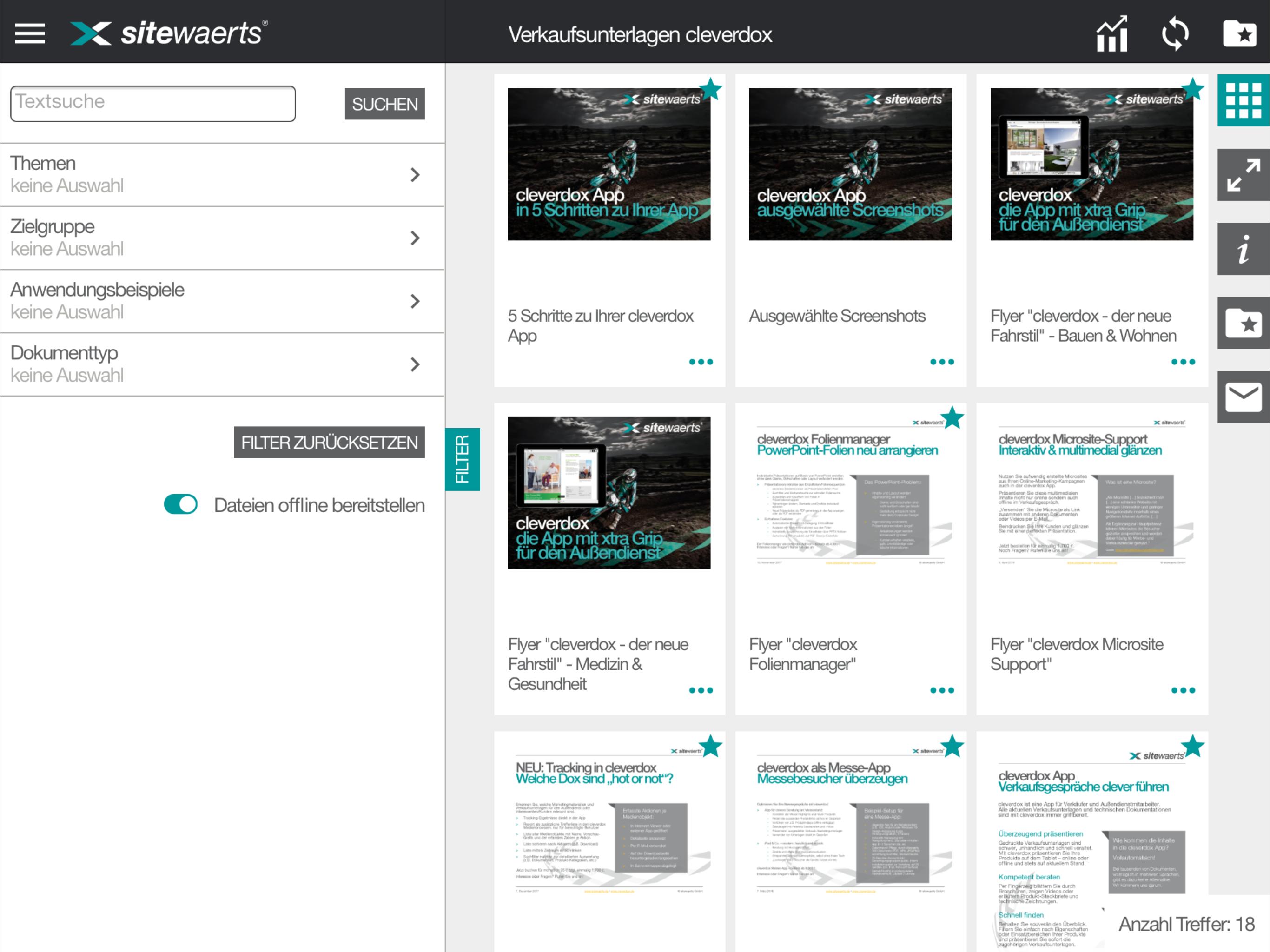
Task: Open sidebar favorites folder icon
Action: tap(1244, 323)
